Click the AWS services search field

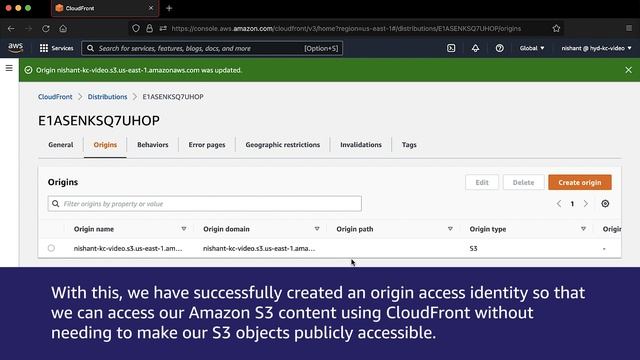point(212,48)
